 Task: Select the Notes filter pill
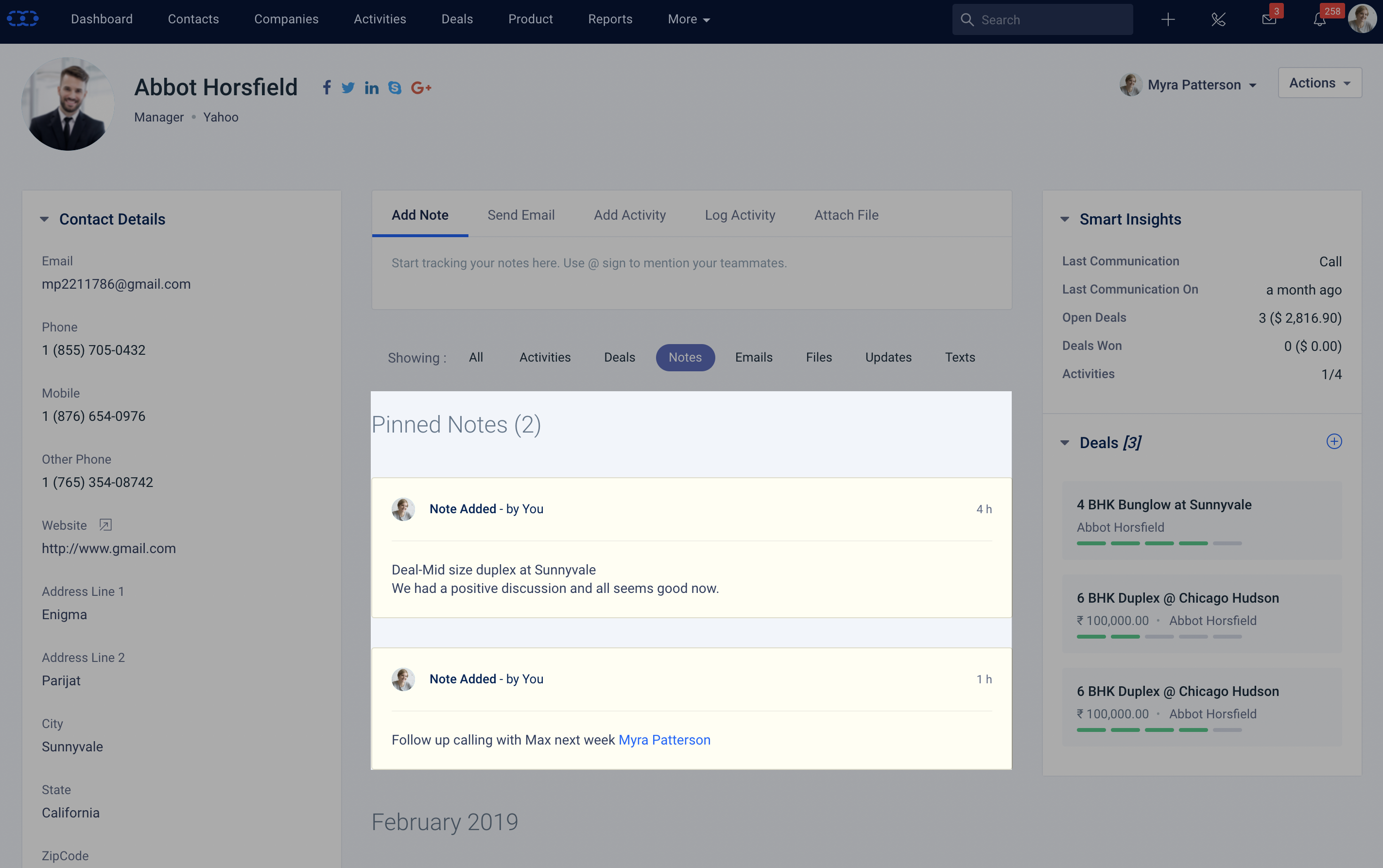tap(685, 357)
